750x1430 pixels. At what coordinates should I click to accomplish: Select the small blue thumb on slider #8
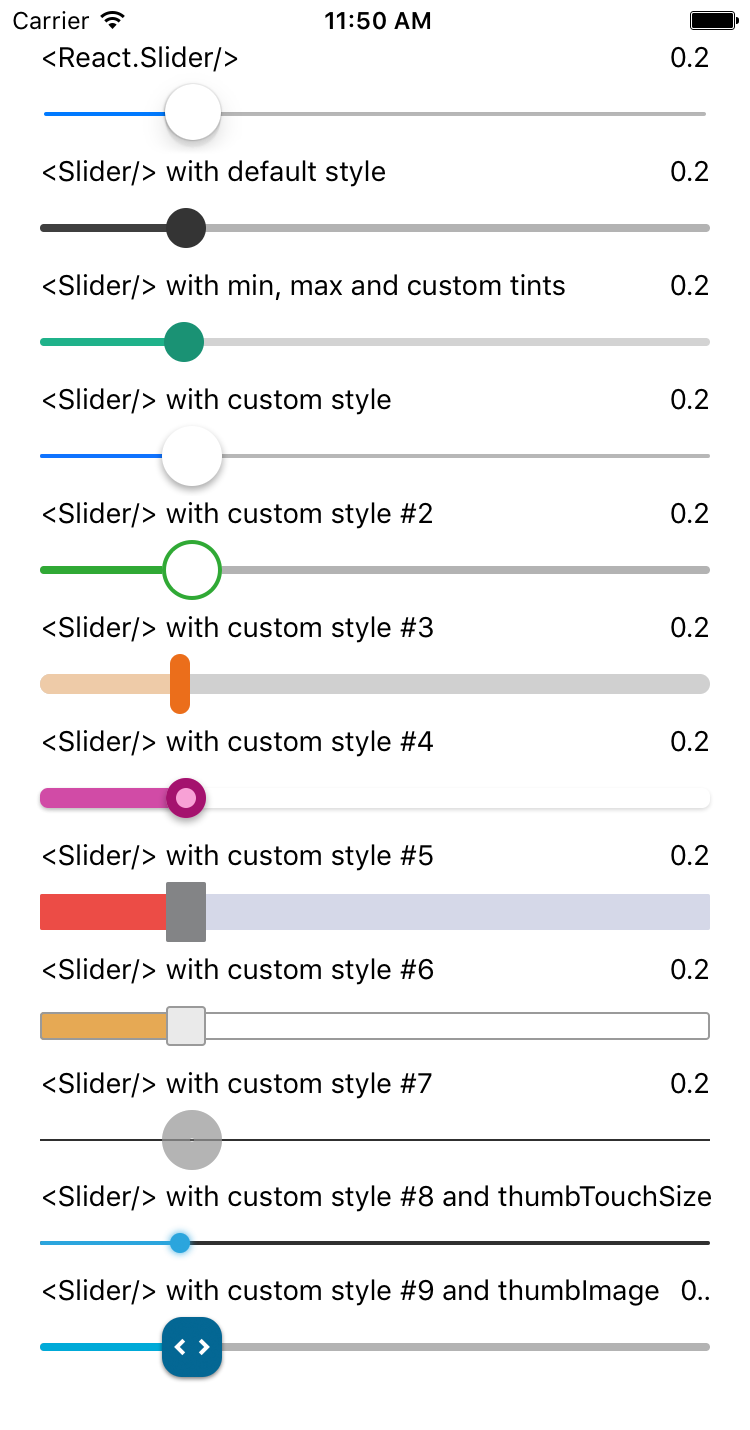180,1242
